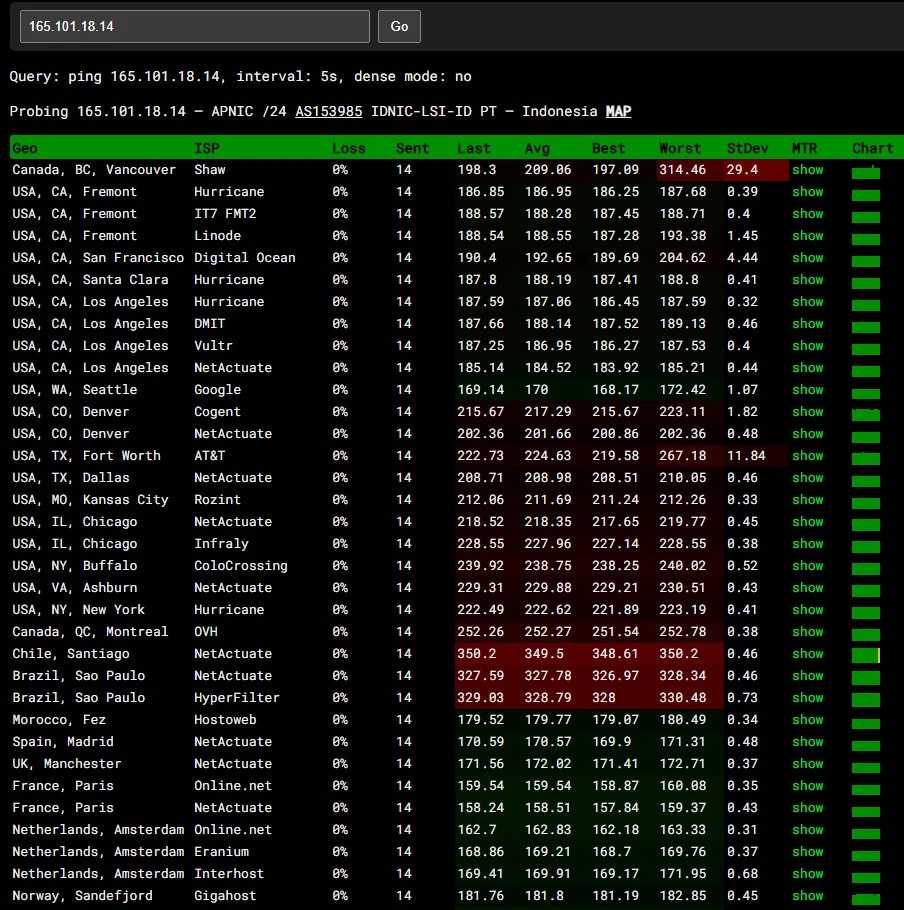Show MTR for Fremont IT7 FMT2 row
This screenshot has width=904, height=910.
tap(808, 214)
